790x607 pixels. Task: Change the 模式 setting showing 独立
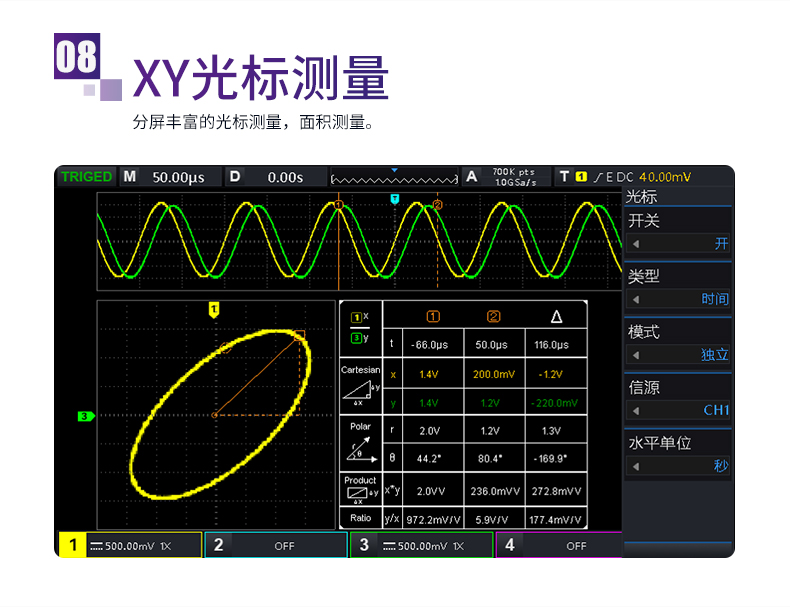pyautogui.click(x=678, y=355)
